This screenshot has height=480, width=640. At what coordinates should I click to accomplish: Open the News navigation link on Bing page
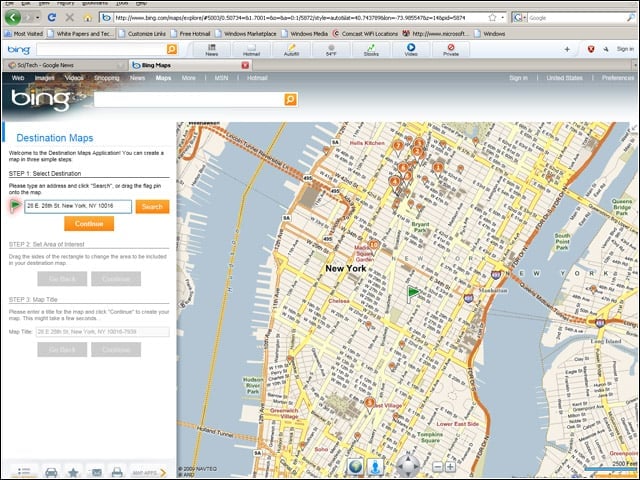(x=137, y=78)
